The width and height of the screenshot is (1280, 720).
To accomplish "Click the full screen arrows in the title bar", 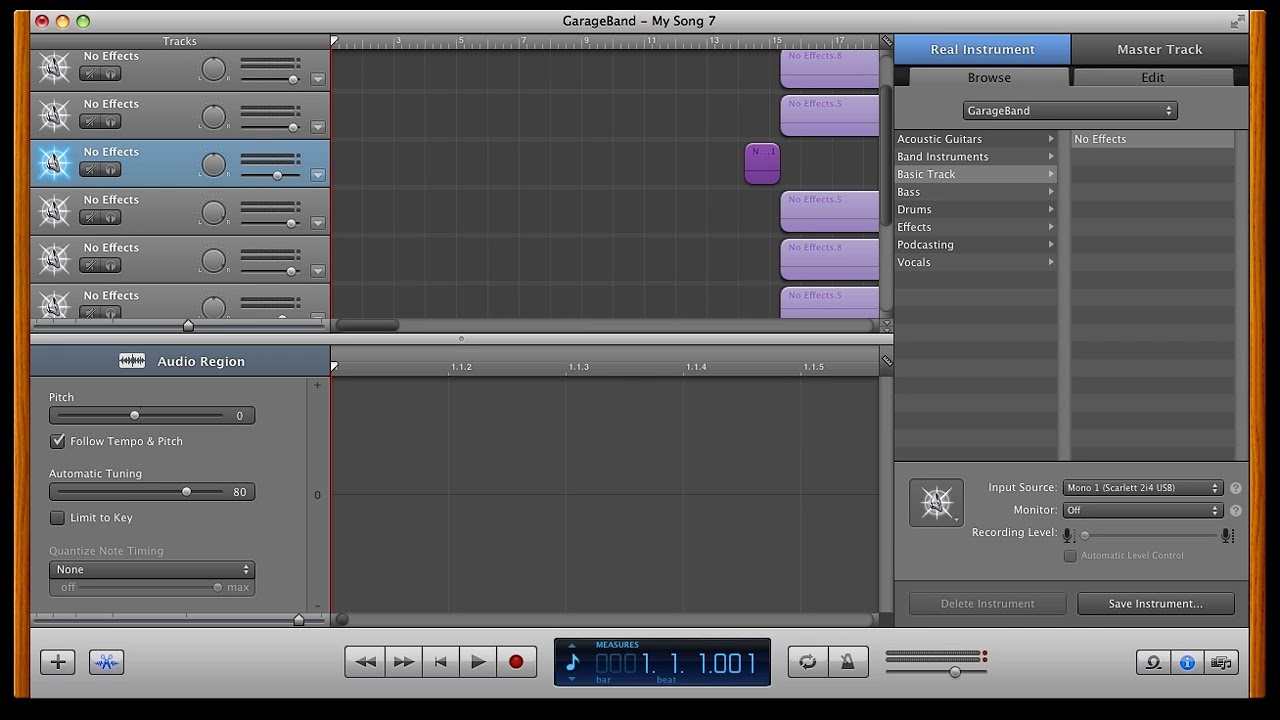I will point(1239,21).
